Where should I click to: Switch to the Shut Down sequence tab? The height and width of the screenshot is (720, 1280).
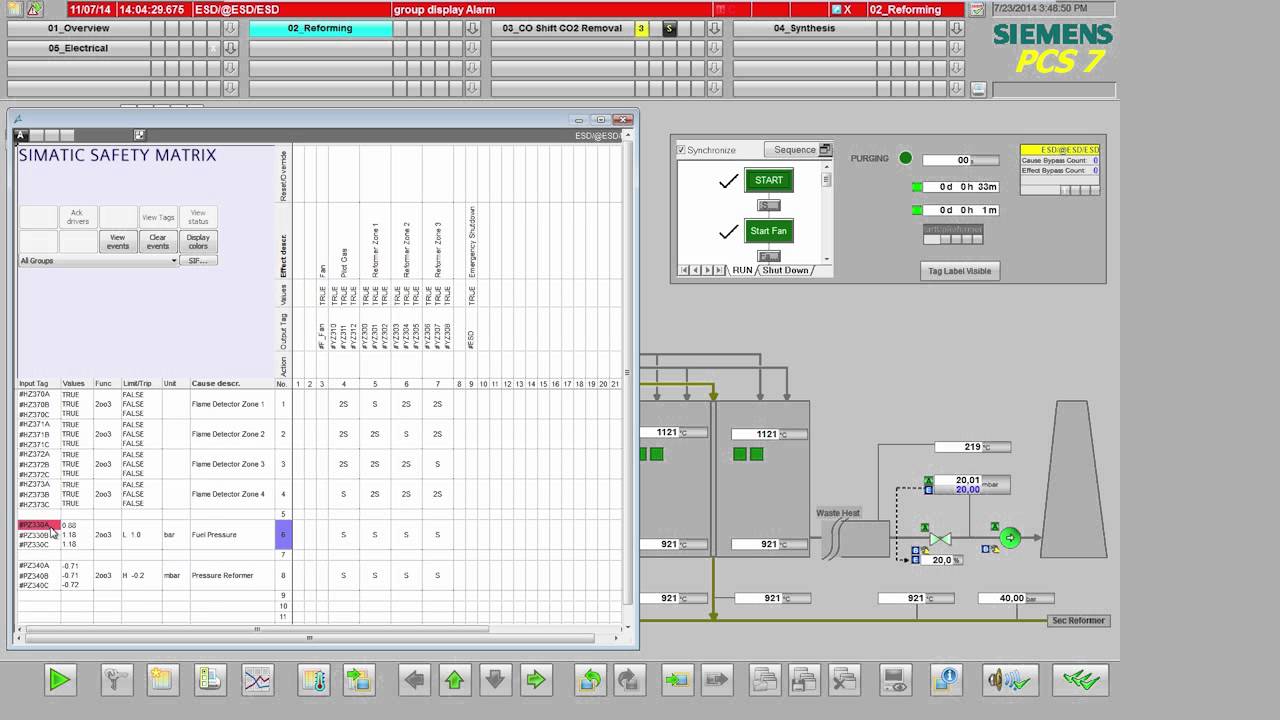785,270
